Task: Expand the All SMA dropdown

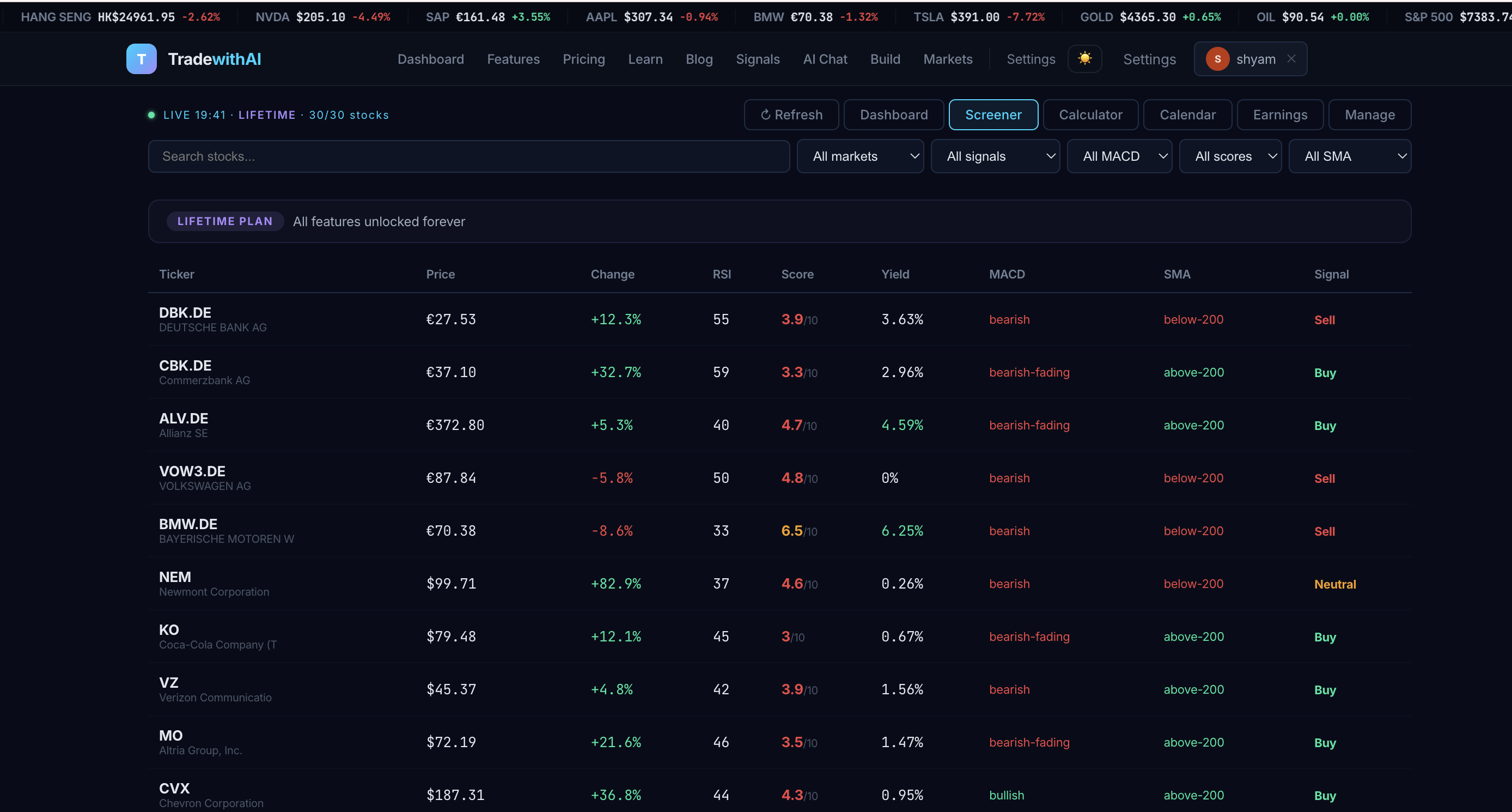Action: coord(1350,156)
